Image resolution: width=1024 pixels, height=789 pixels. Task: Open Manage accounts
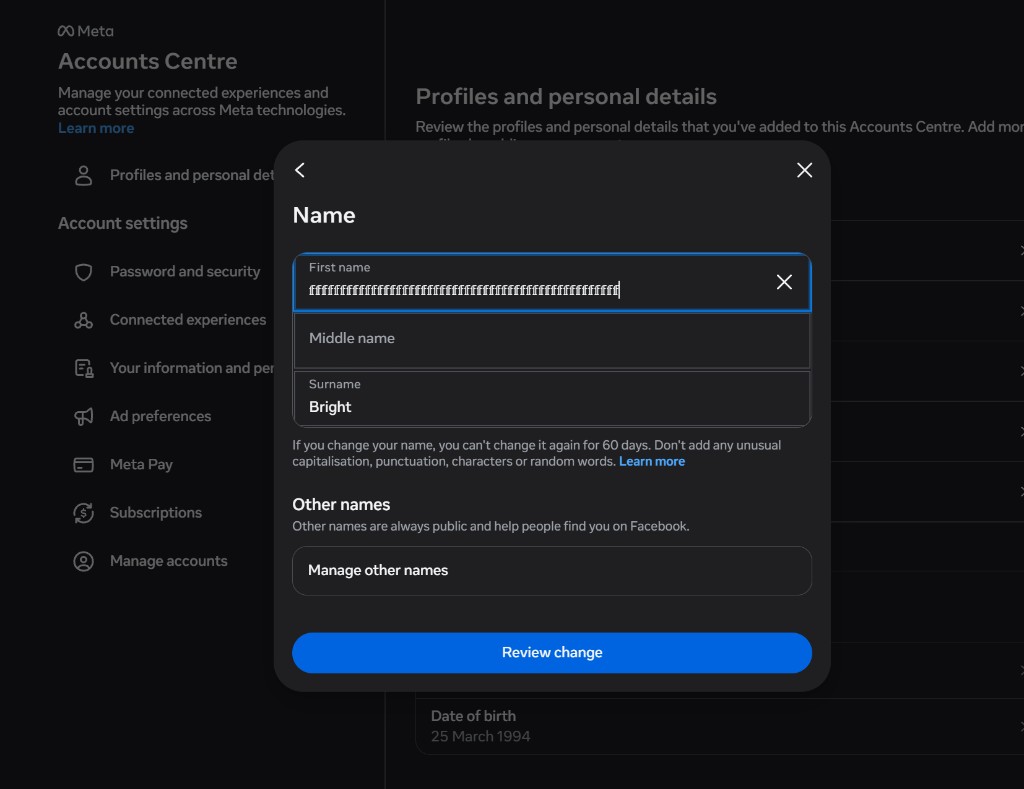click(x=168, y=561)
